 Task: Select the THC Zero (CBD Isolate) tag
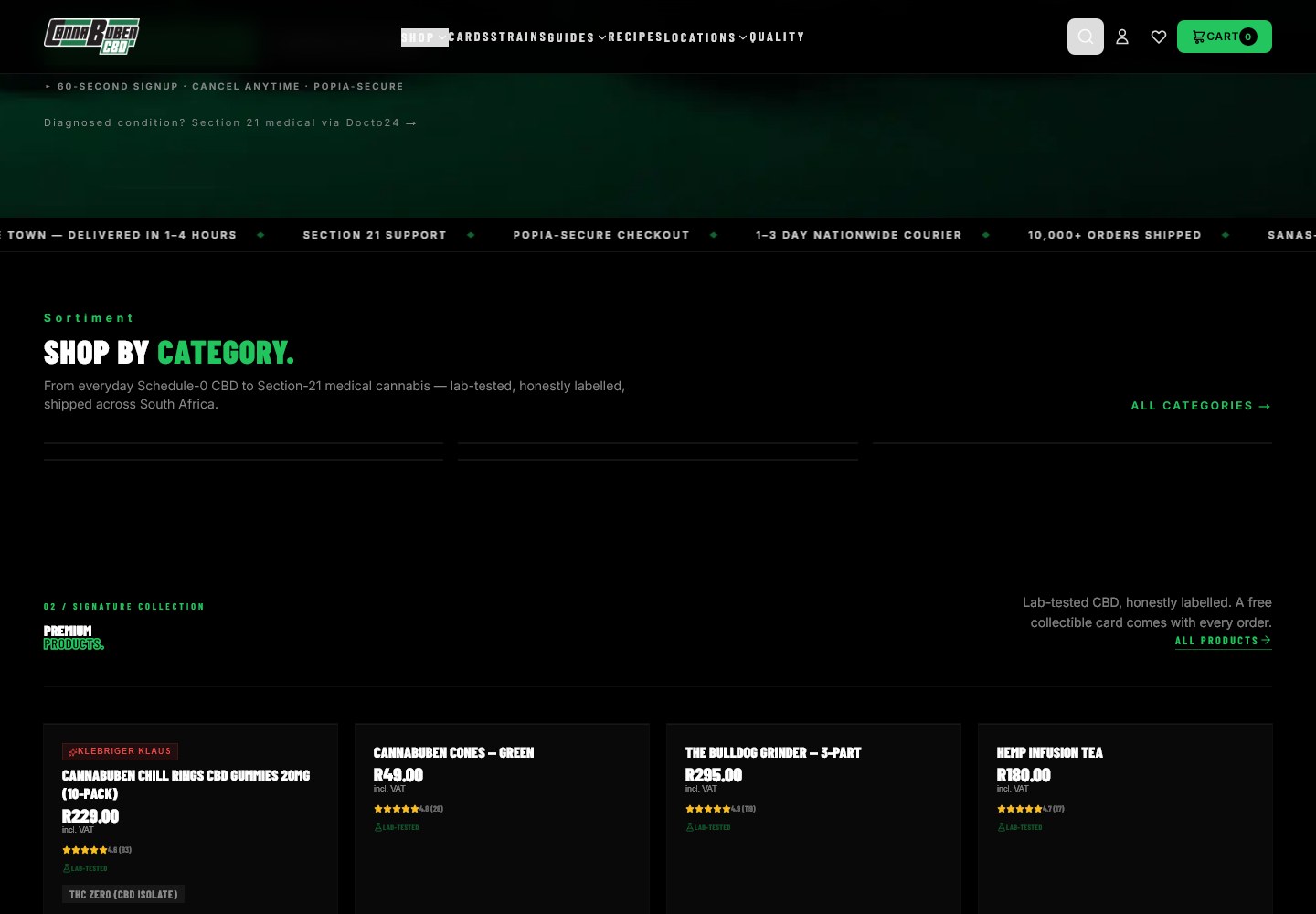coord(123,894)
